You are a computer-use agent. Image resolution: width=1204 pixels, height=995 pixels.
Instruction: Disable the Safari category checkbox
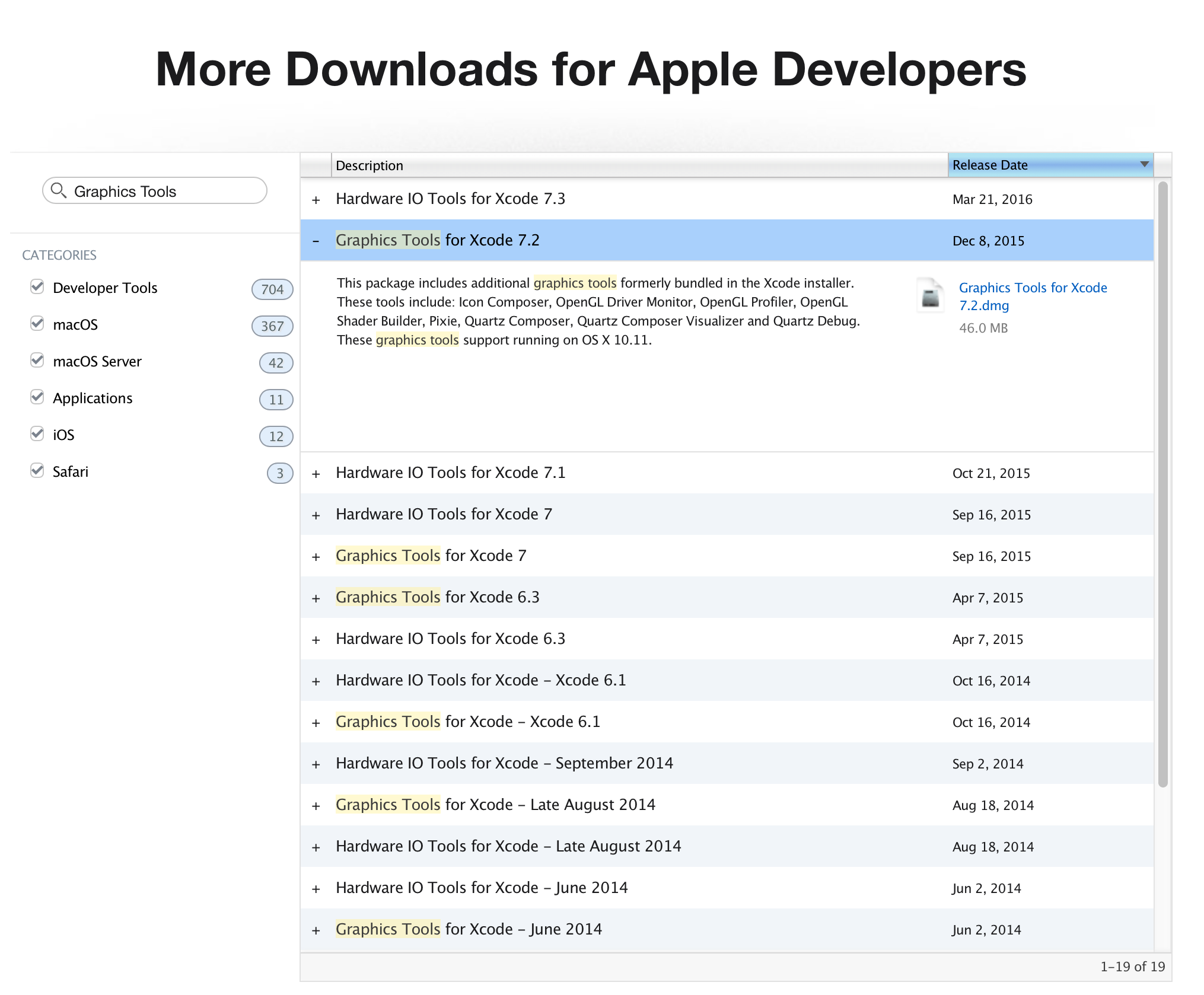[x=37, y=471]
